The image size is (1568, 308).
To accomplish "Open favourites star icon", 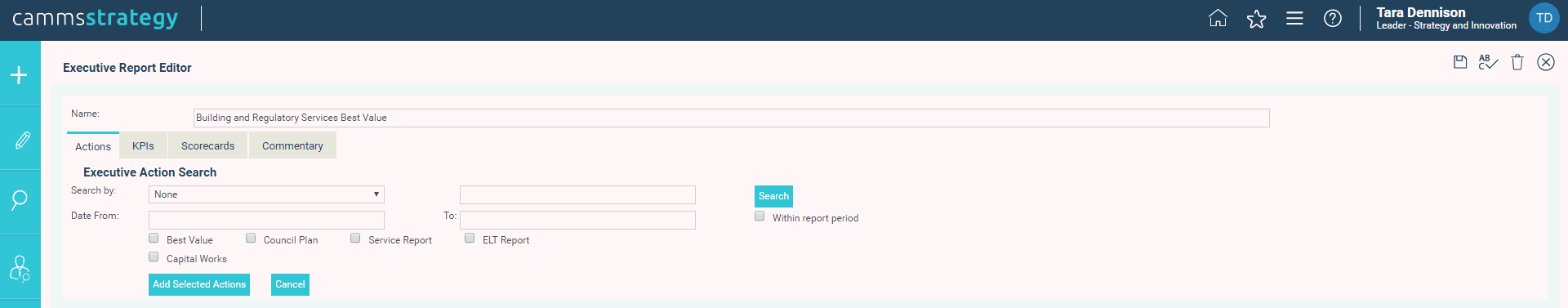I will (1256, 19).
